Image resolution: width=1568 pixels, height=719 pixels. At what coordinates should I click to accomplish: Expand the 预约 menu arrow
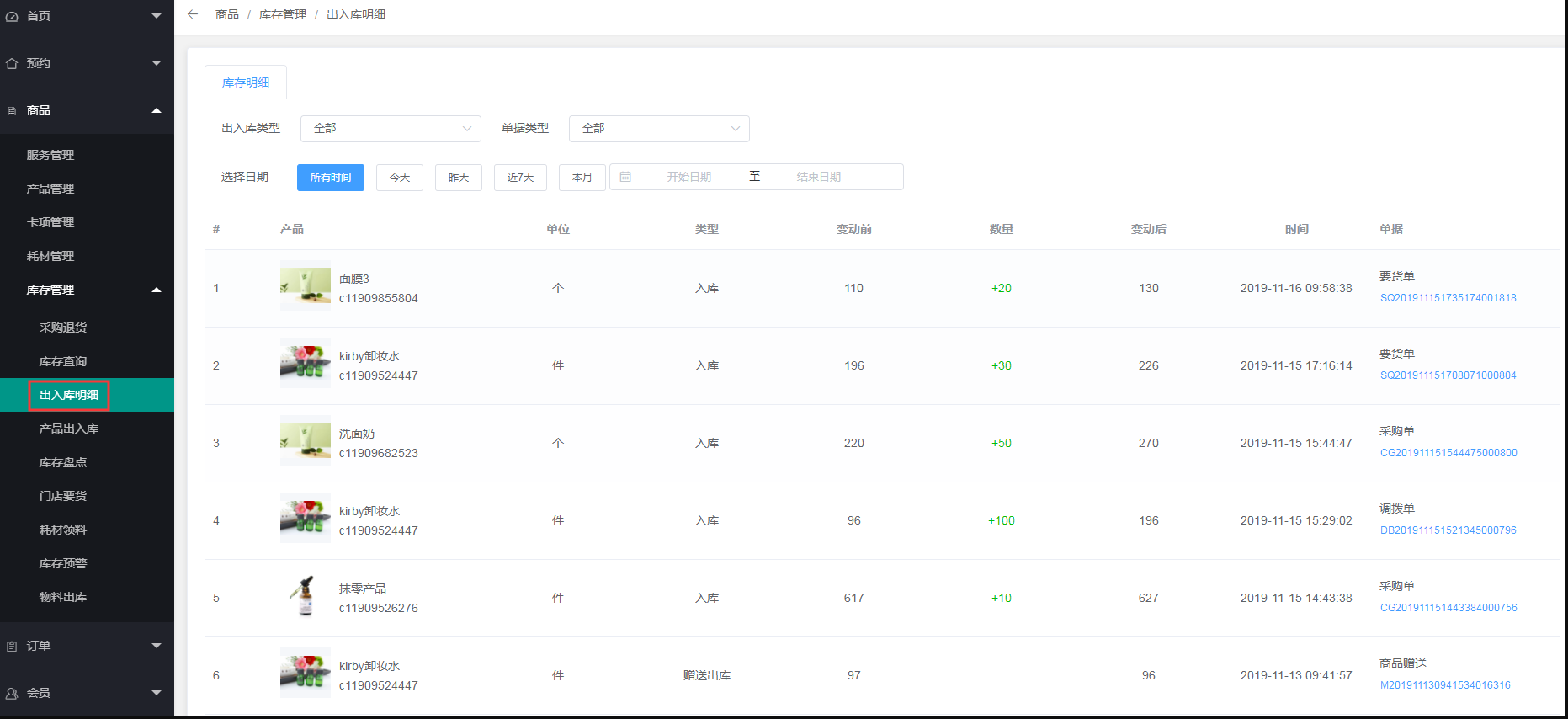coord(157,63)
